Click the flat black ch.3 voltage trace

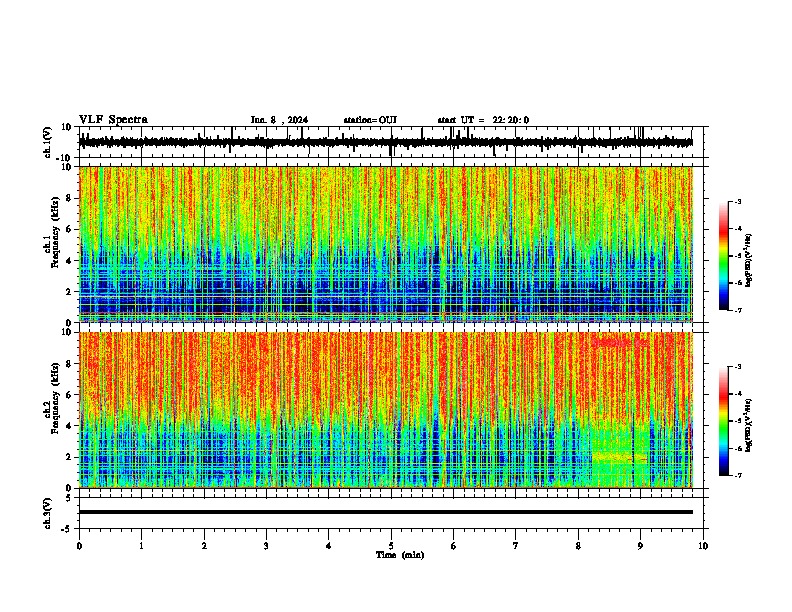pos(386,512)
